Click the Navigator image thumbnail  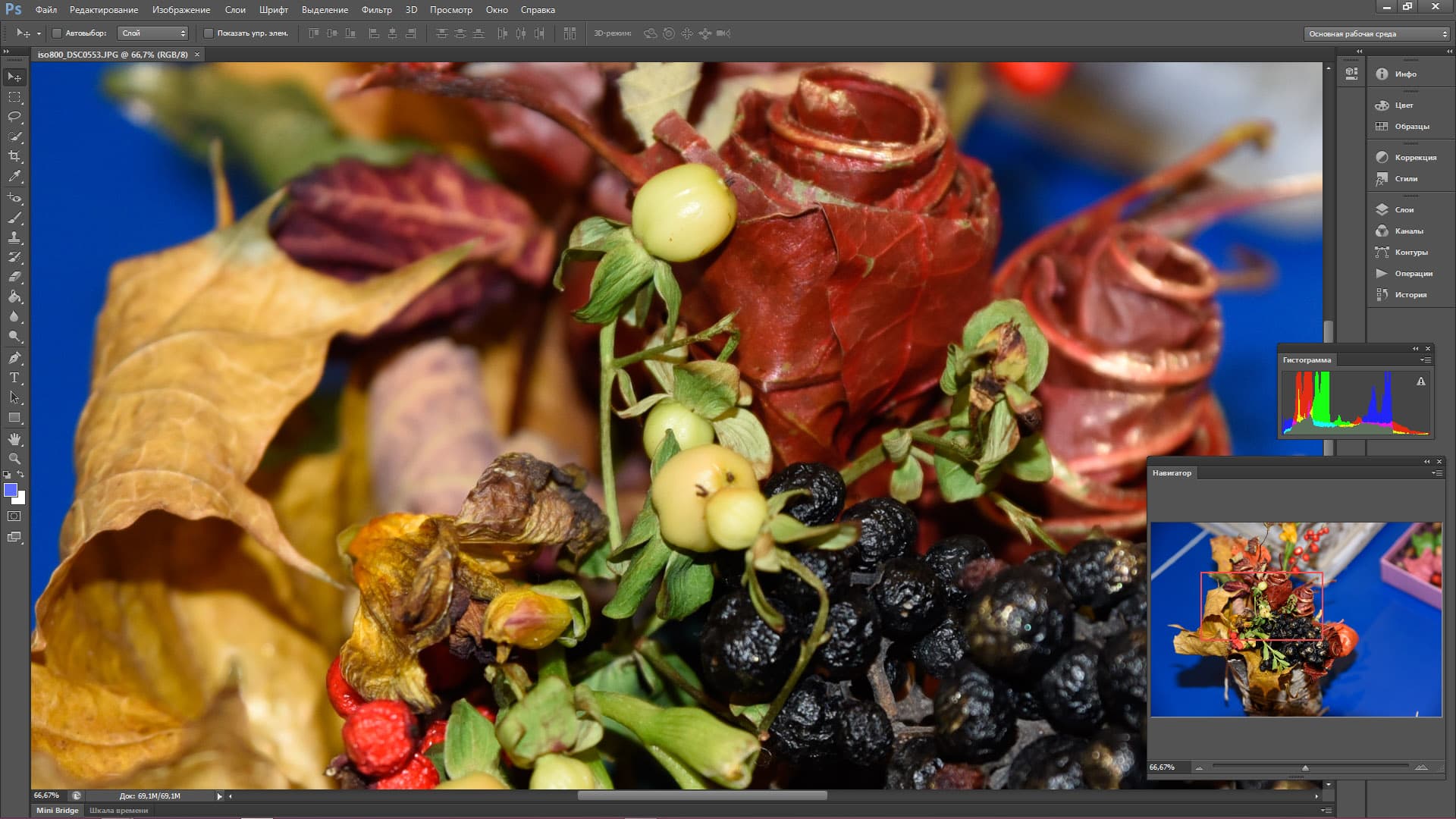point(1296,619)
